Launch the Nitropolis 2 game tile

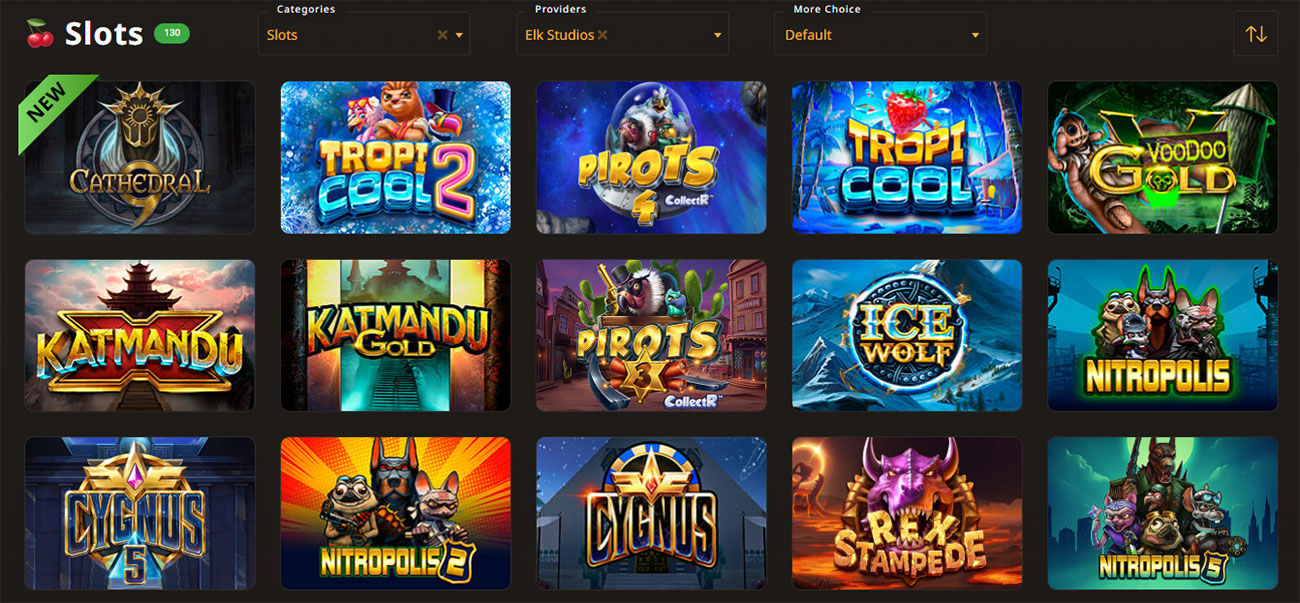(x=396, y=513)
